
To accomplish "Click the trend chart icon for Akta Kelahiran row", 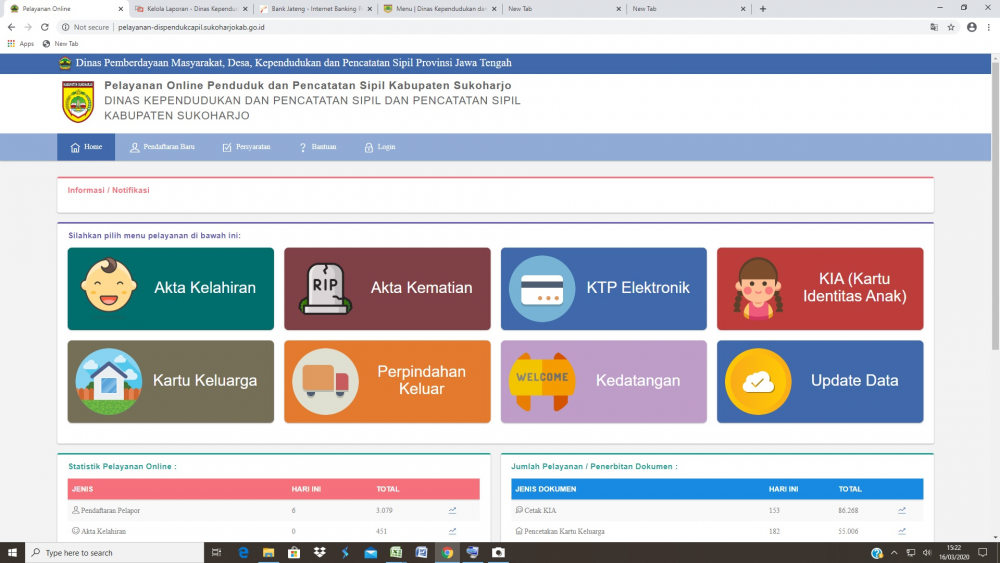I will tap(452, 531).
